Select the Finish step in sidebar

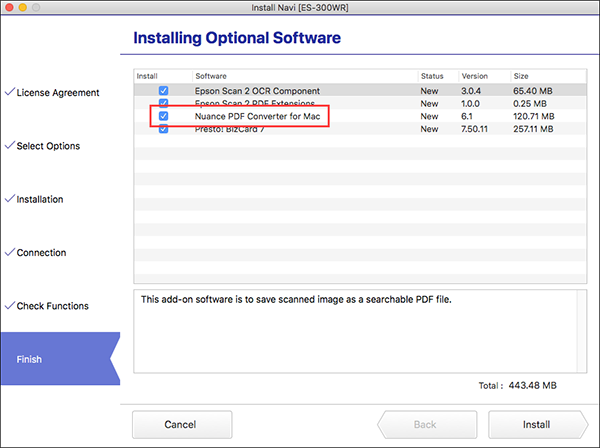tap(60, 359)
